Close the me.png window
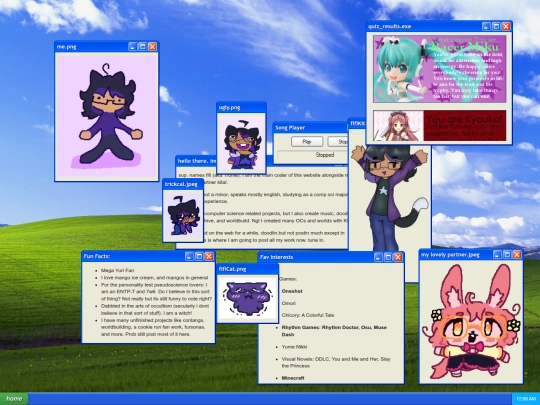The image size is (540, 405). [152, 46]
